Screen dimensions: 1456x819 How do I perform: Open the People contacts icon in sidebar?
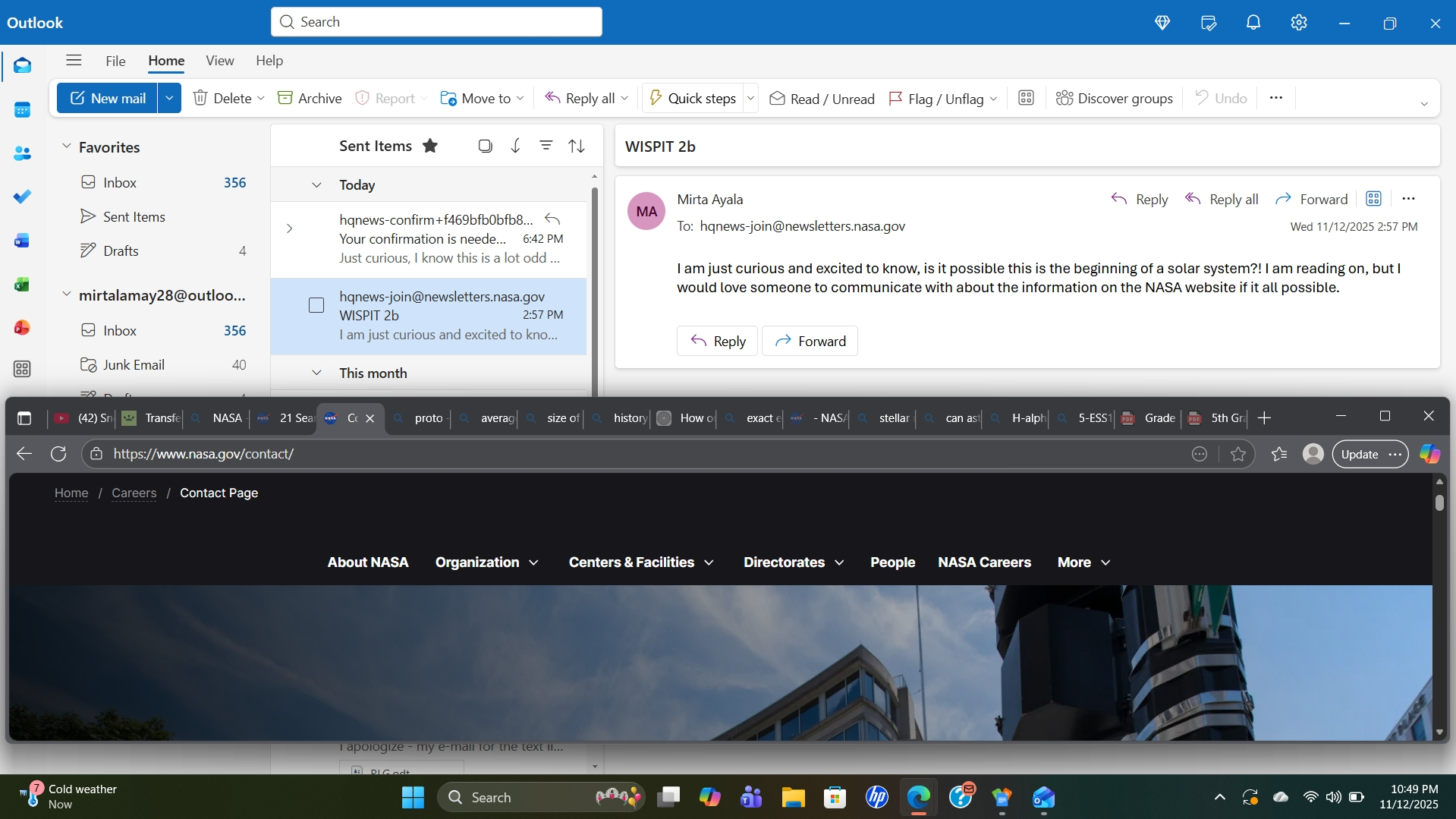coord(22,153)
